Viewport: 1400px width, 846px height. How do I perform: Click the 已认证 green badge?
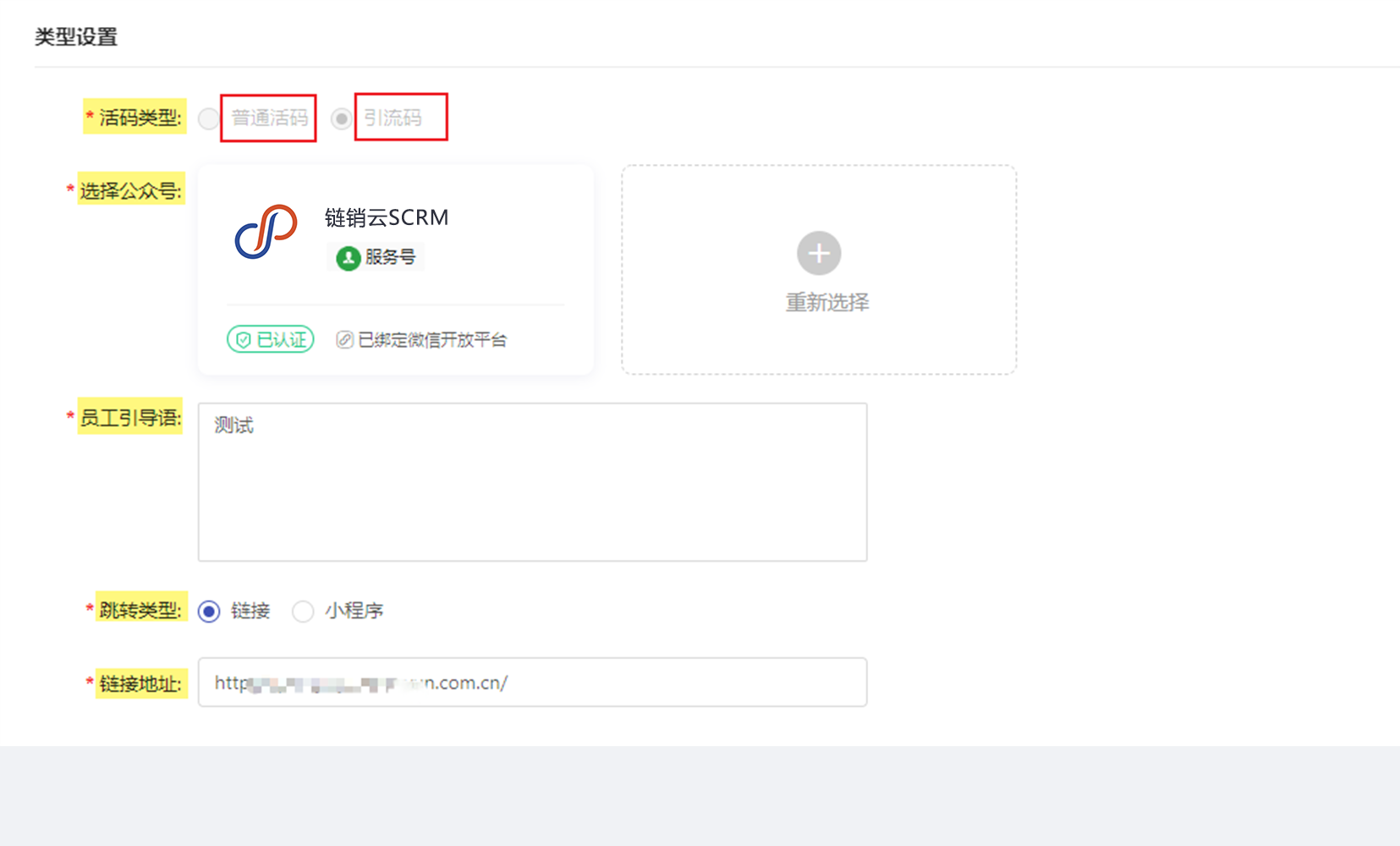point(271,339)
